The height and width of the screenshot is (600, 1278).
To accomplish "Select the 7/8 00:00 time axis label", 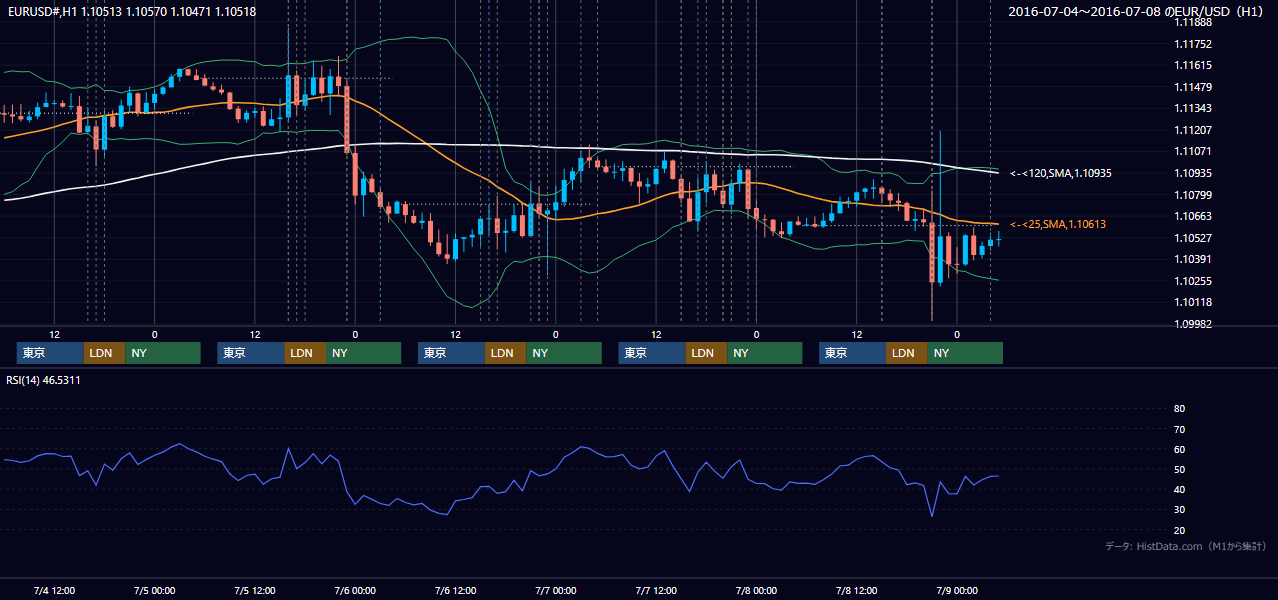I will (x=756, y=590).
